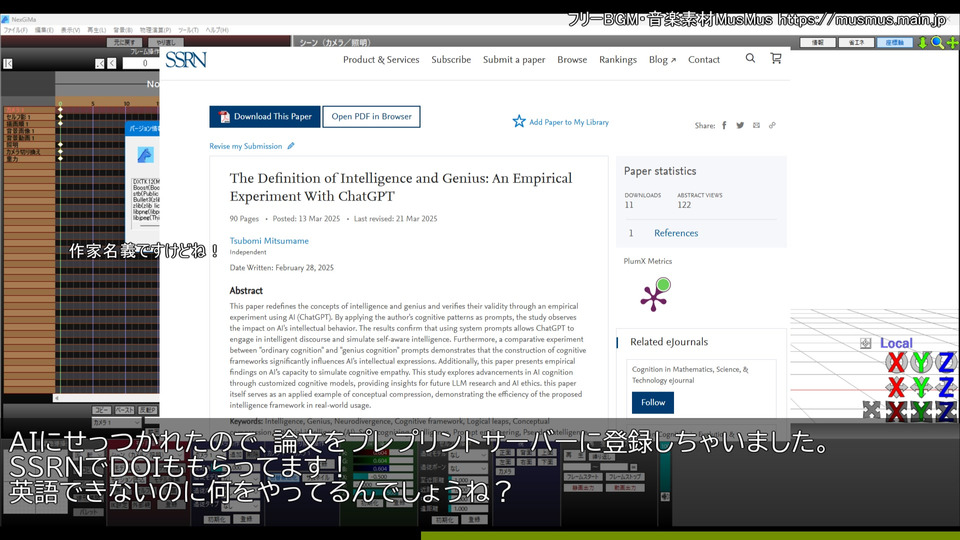Click the green Y move axis icon
The image size is (960, 540).
point(921,387)
